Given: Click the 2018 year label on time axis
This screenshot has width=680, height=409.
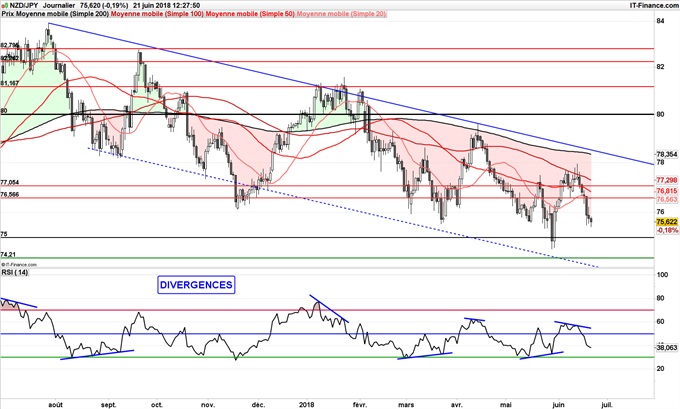Looking at the screenshot, I should 307,405.
